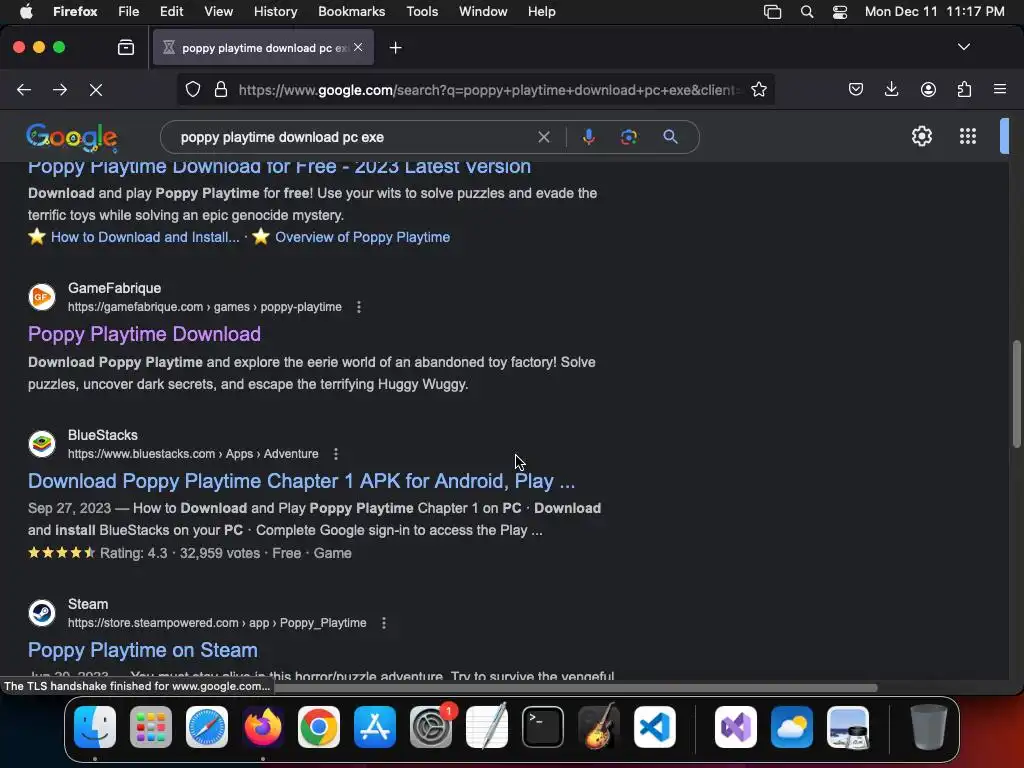1024x768 pixels.
Task: Click the address bar URL
Action: 488,89
